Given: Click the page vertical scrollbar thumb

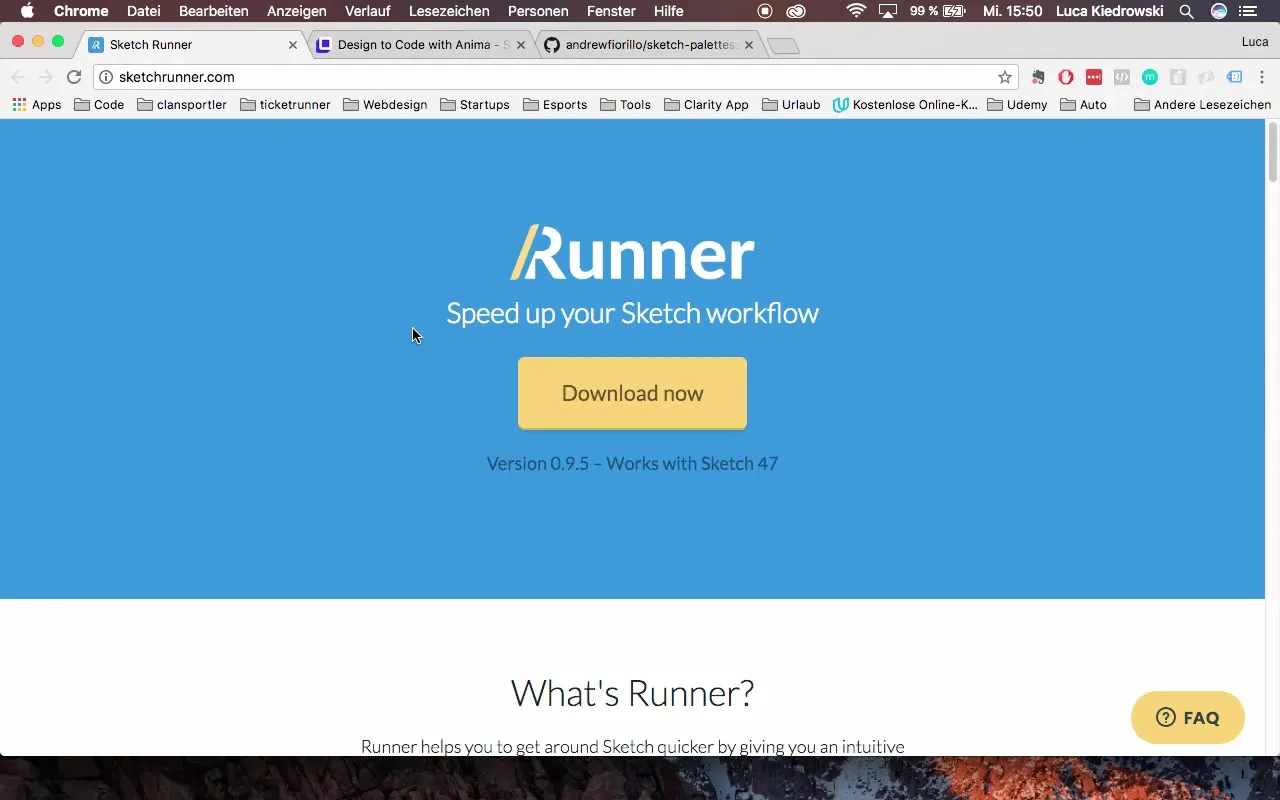Looking at the screenshot, I should tap(1273, 152).
